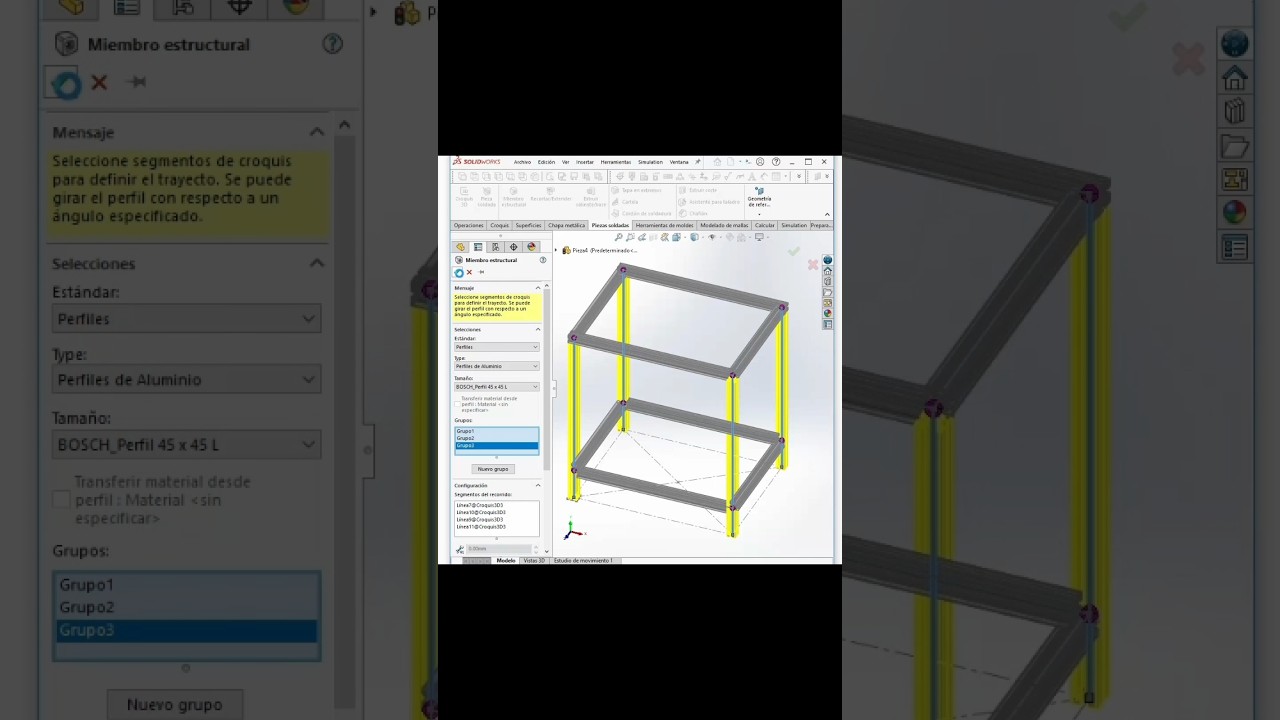Click the Nuevo grupo button
The width and height of the screenshot is (1280, 720).
click(493, 469)
